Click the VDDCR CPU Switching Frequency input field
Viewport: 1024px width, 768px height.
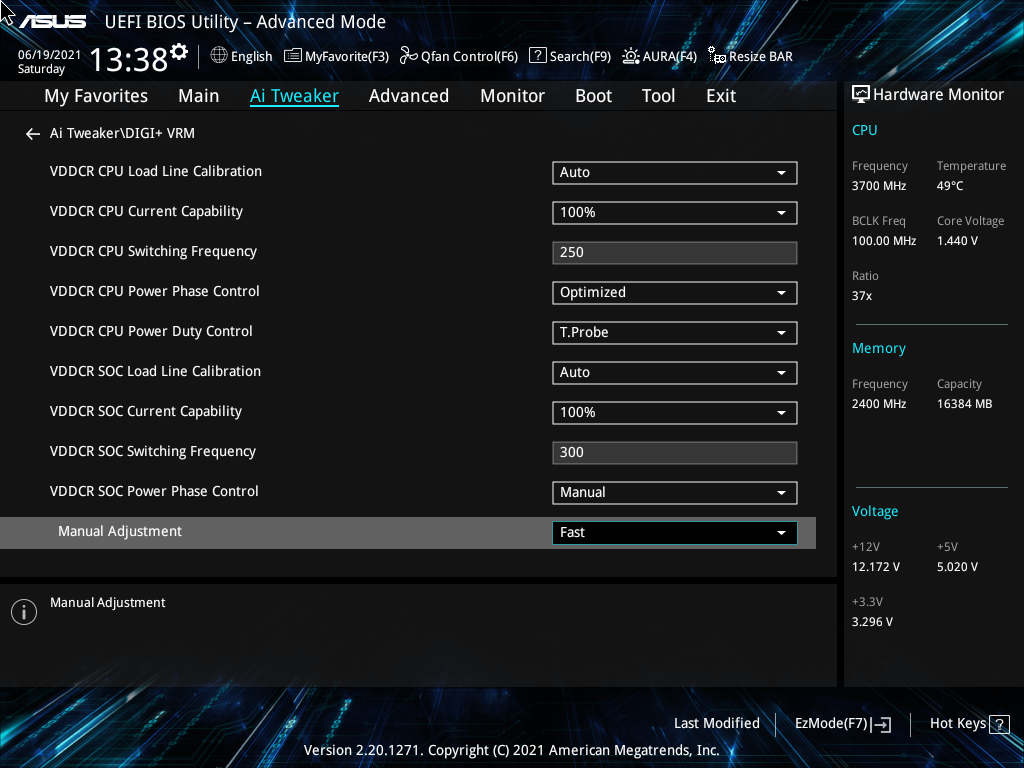[x=674, y=252]
